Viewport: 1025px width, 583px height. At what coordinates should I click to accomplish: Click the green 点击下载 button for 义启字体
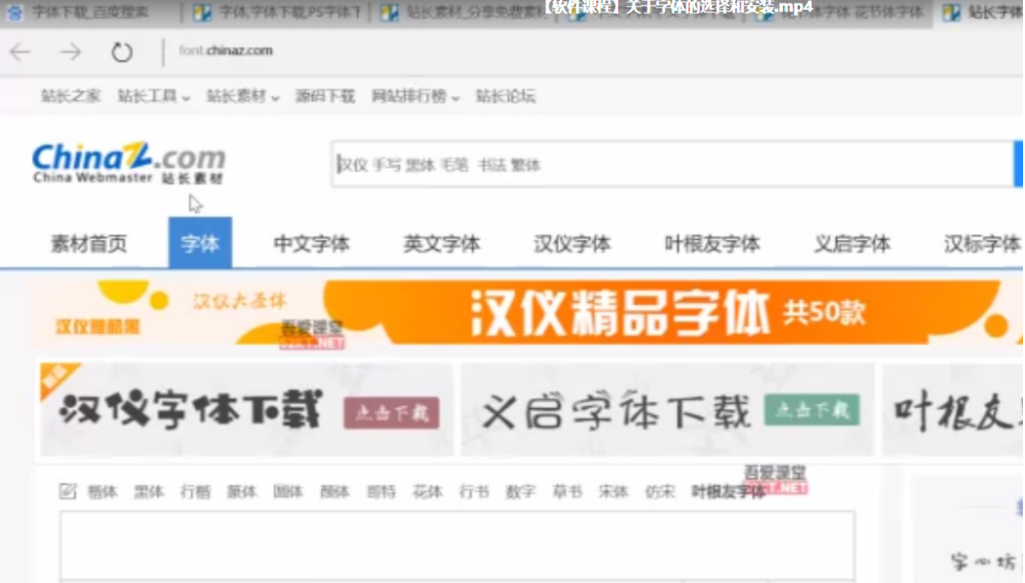[812, 410]
